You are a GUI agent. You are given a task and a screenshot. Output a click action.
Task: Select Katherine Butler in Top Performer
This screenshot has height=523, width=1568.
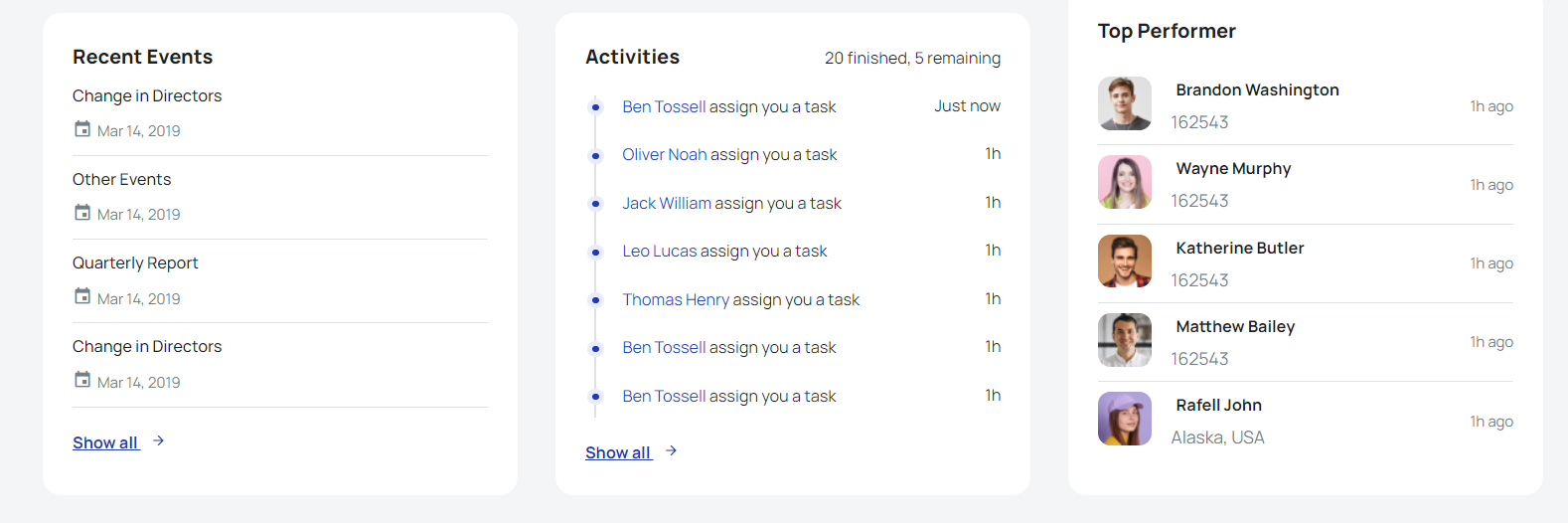(1239, 248)
